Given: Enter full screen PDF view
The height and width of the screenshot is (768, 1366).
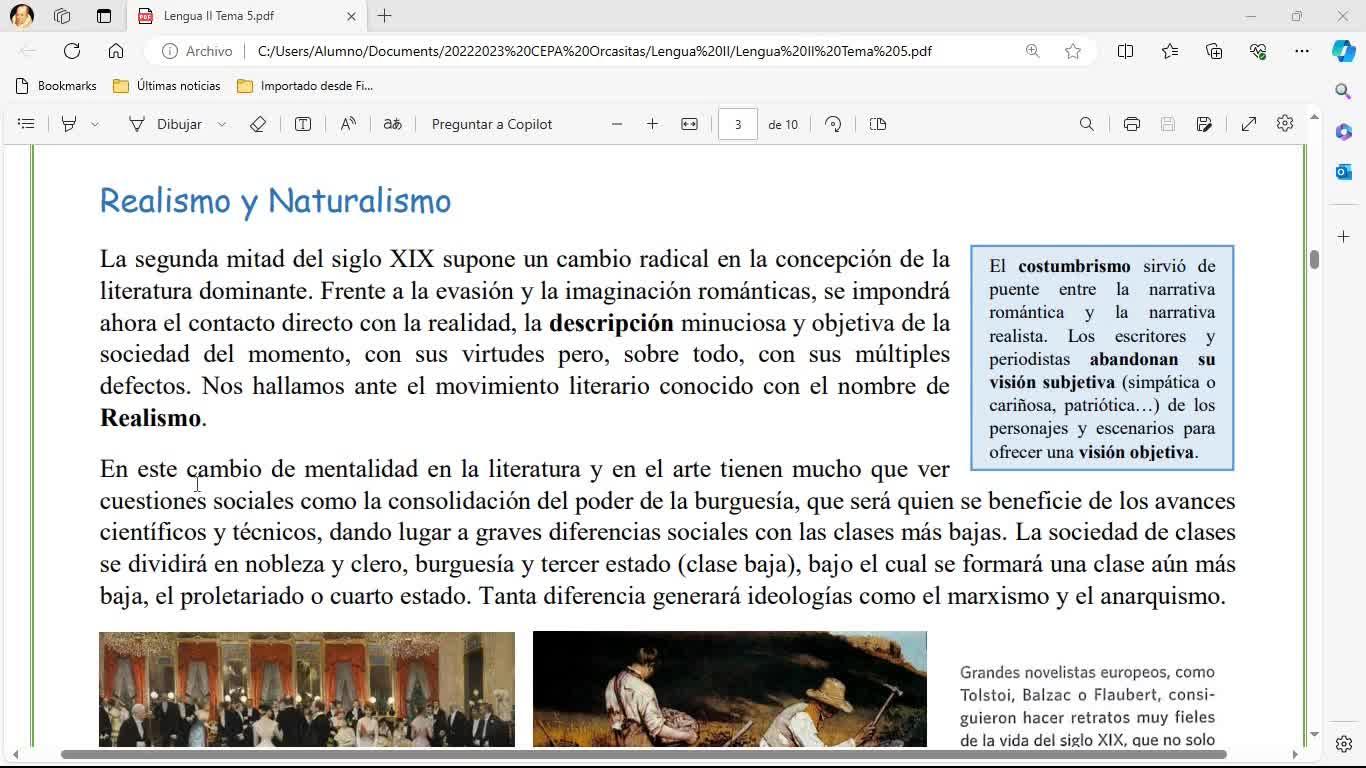Looking at the screenshot, I should click(1248, 124).
